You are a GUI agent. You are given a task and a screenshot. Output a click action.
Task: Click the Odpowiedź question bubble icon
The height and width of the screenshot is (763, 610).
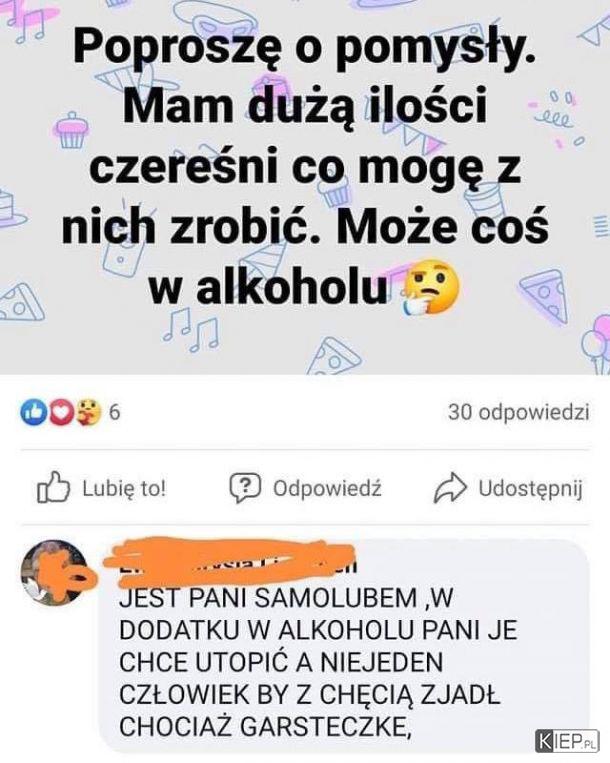245,488
